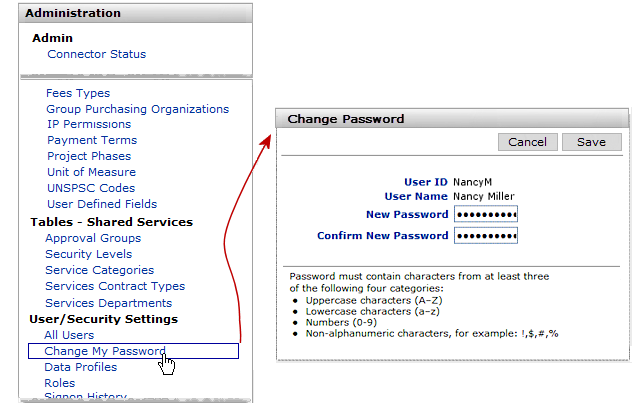The width and height of the screenshot is (633, 408).
Task: Open Fees Types table
Action: click(78, 92)
